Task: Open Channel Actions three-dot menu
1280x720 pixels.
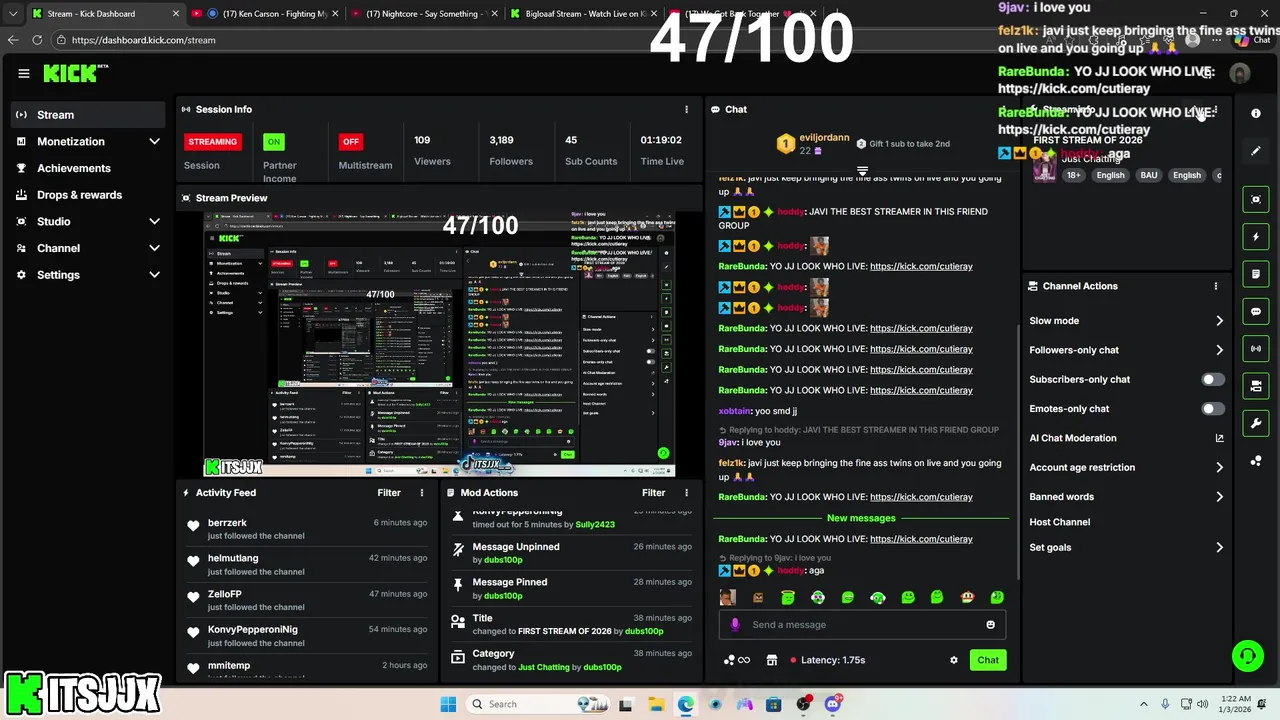Action: pos(1216,286)
